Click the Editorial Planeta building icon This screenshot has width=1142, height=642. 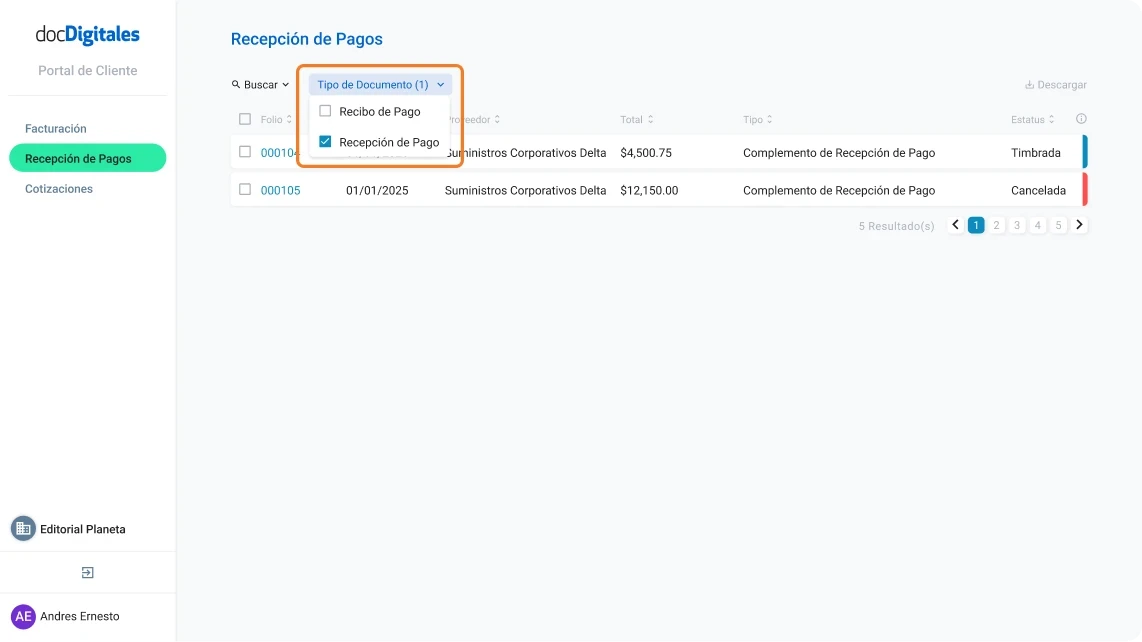pos(22,528)
